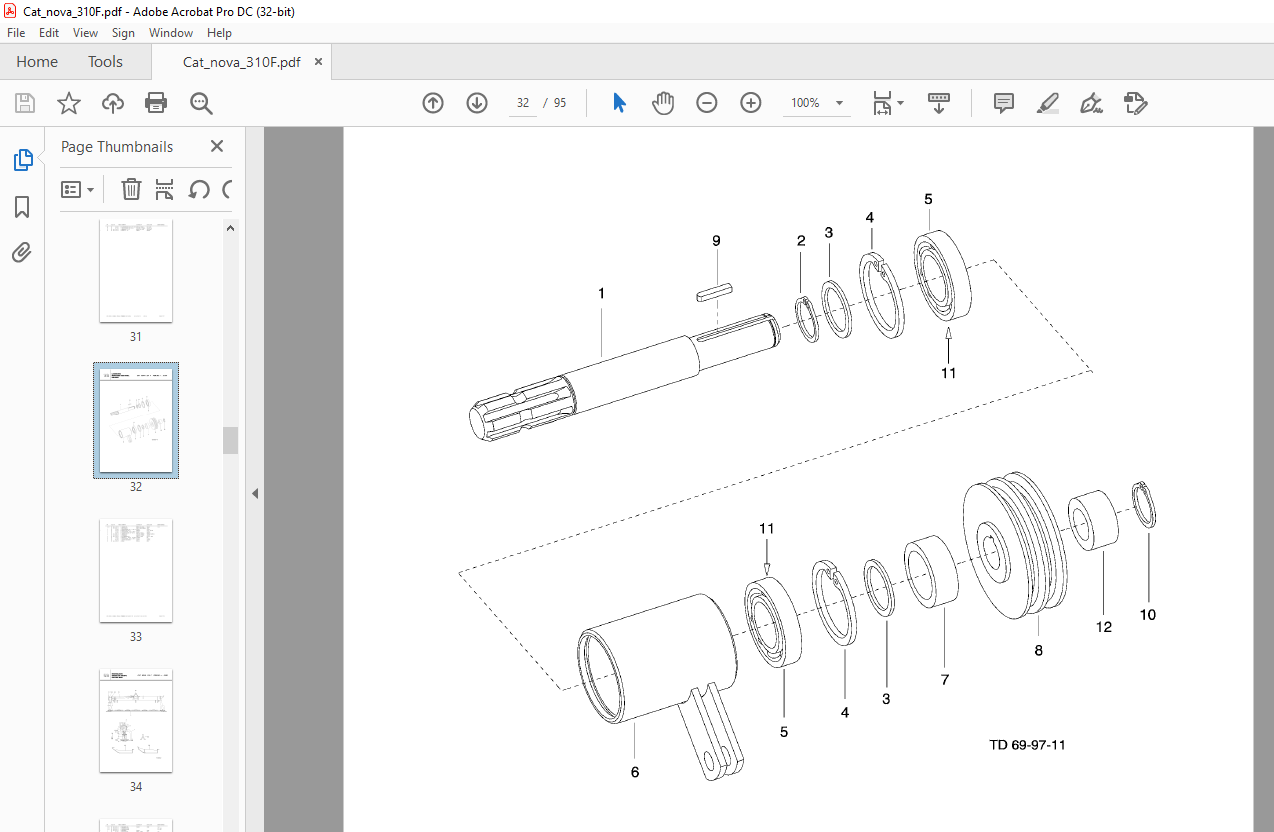This screenshot has height=832, width=1274.
Task: Open the File menu
Action: click(x=16, y=33)
